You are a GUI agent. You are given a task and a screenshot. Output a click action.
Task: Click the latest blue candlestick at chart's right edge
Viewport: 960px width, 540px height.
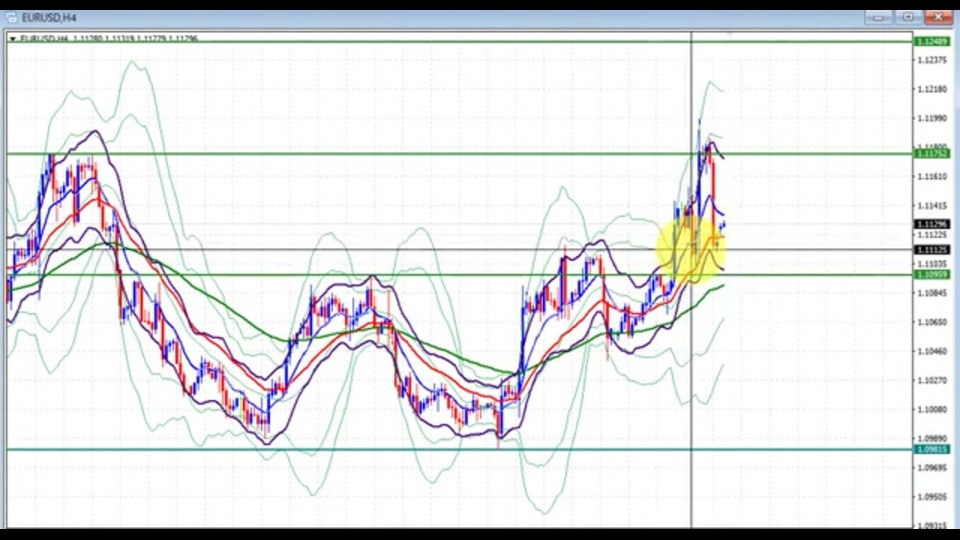coord(724,226)
